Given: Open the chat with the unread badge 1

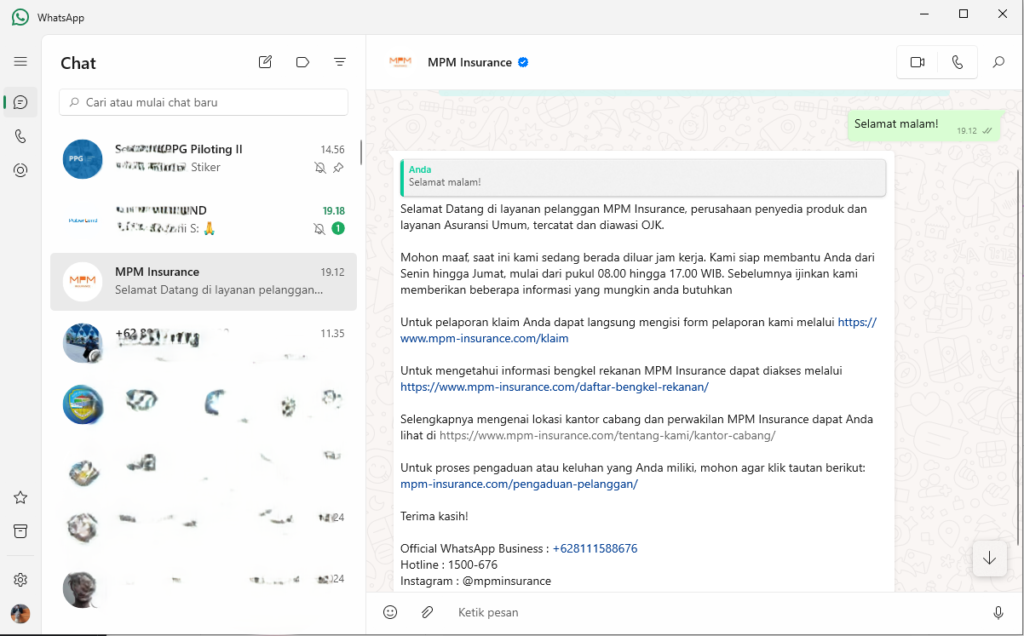Looking at the screenshot, I should (x=203, y=220).
